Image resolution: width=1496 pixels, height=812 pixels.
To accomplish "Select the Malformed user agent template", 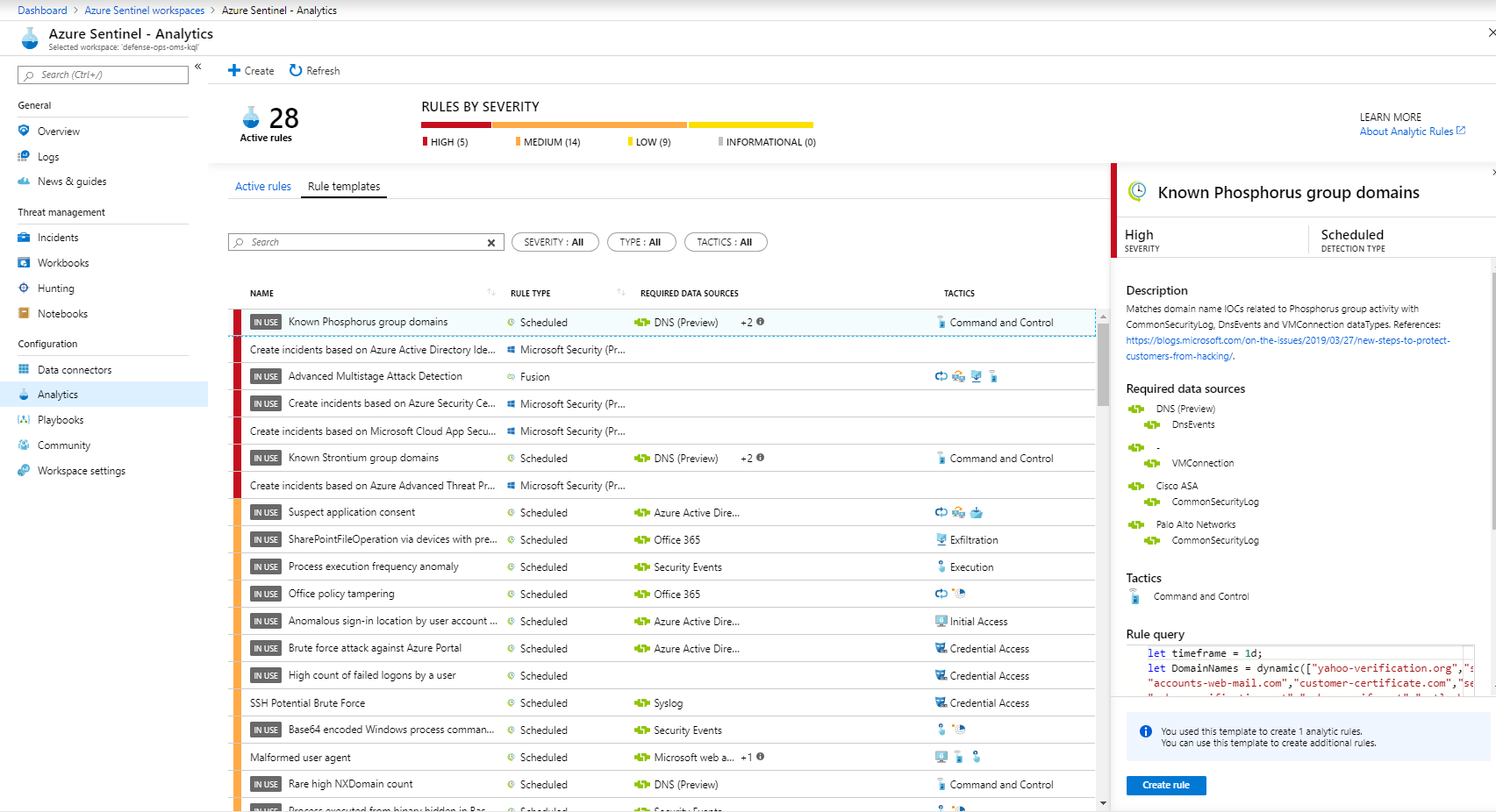I will click(x=664, y=757).
